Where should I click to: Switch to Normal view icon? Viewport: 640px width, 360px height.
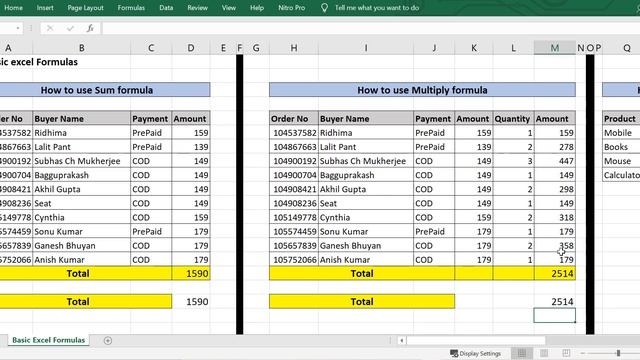522,353
